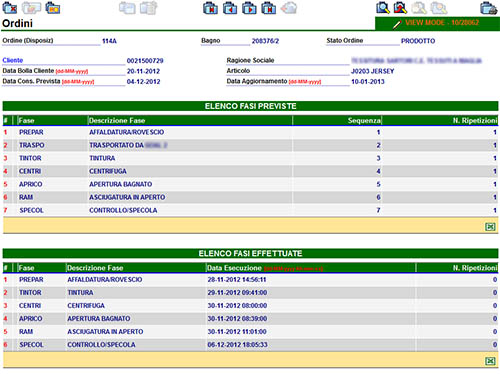Click the faded double-page magnifier icon

tap(439, 8)
